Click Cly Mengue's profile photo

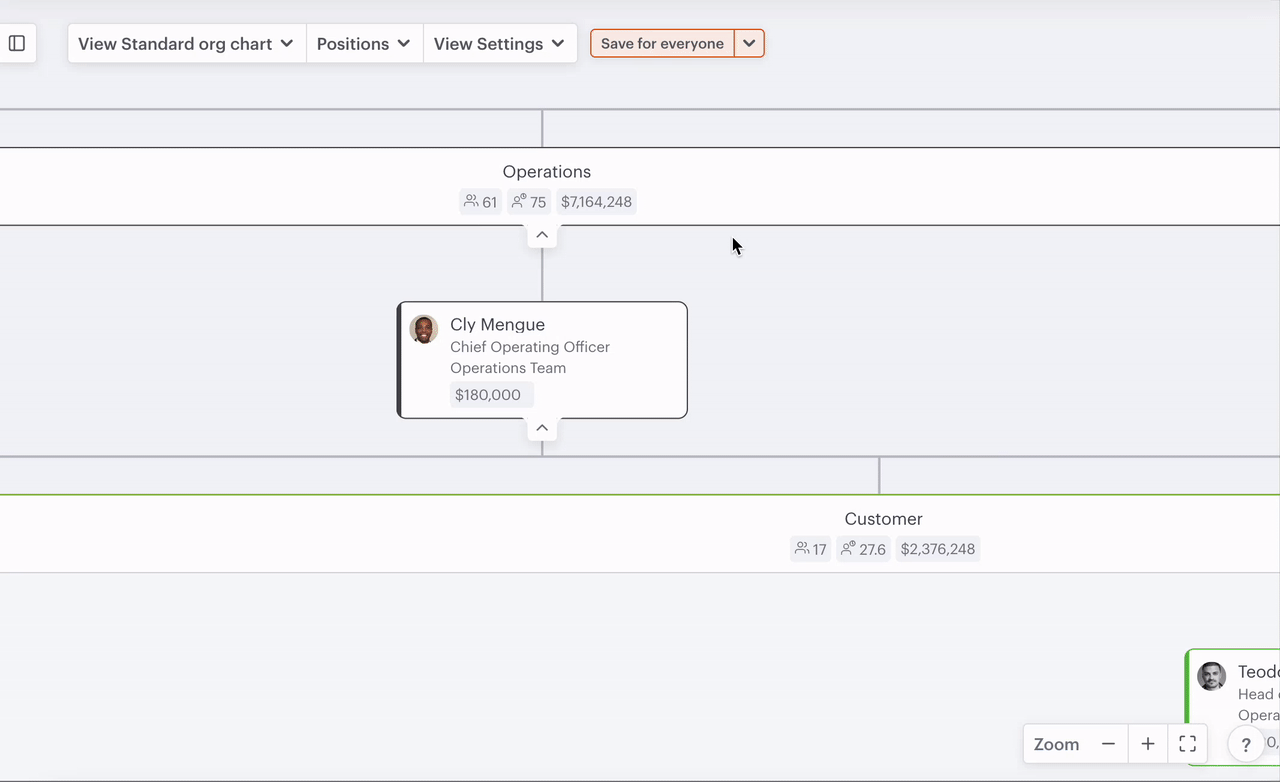(424, 329)
